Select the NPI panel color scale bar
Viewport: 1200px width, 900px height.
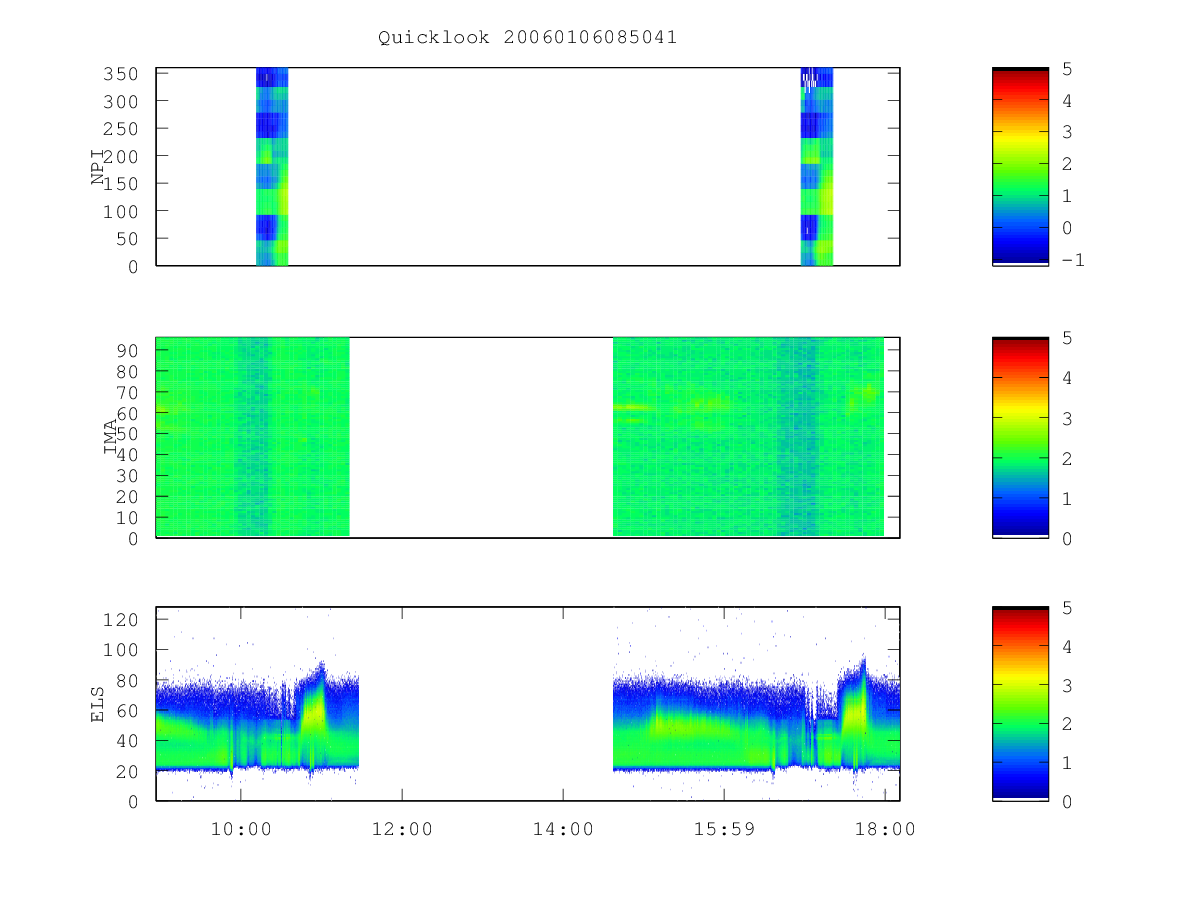(x=1020, y=166)
